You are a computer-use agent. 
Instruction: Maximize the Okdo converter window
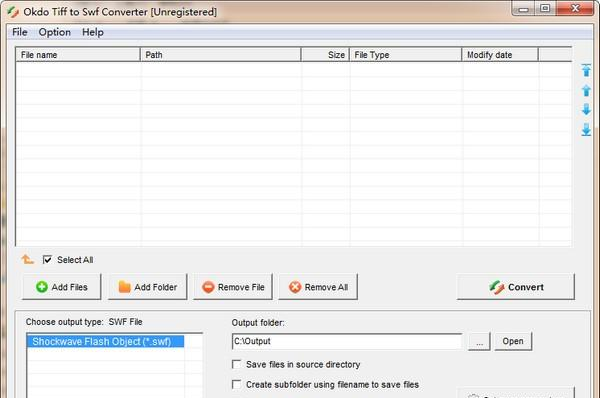(x=545, y=8)
